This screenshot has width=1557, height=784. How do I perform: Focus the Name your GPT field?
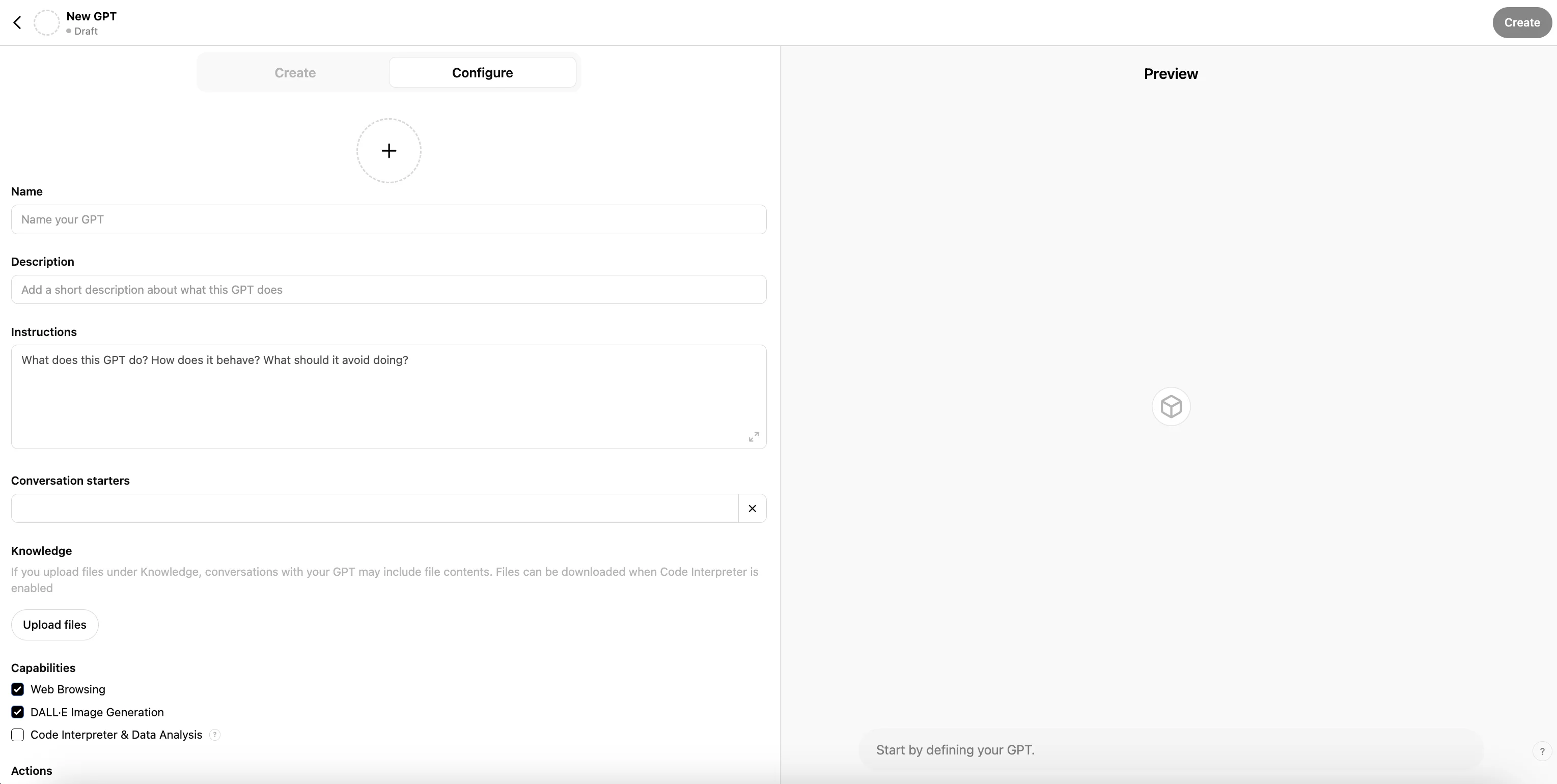[x=388, y=219]
